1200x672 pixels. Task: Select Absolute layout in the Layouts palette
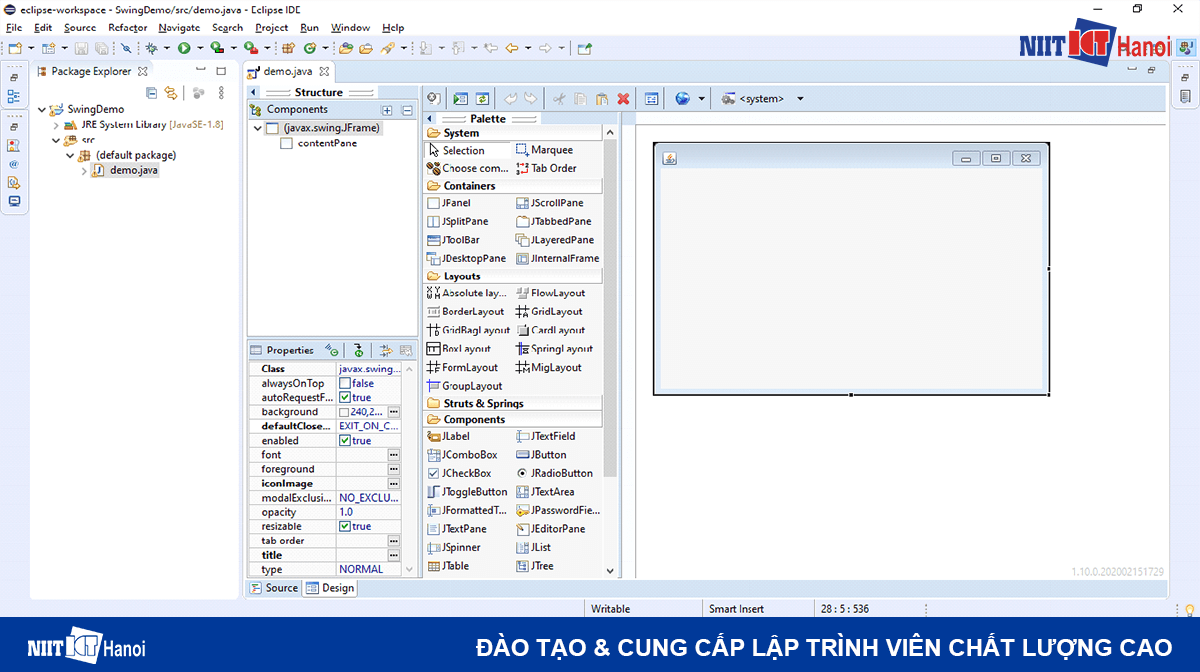point(465,293)
